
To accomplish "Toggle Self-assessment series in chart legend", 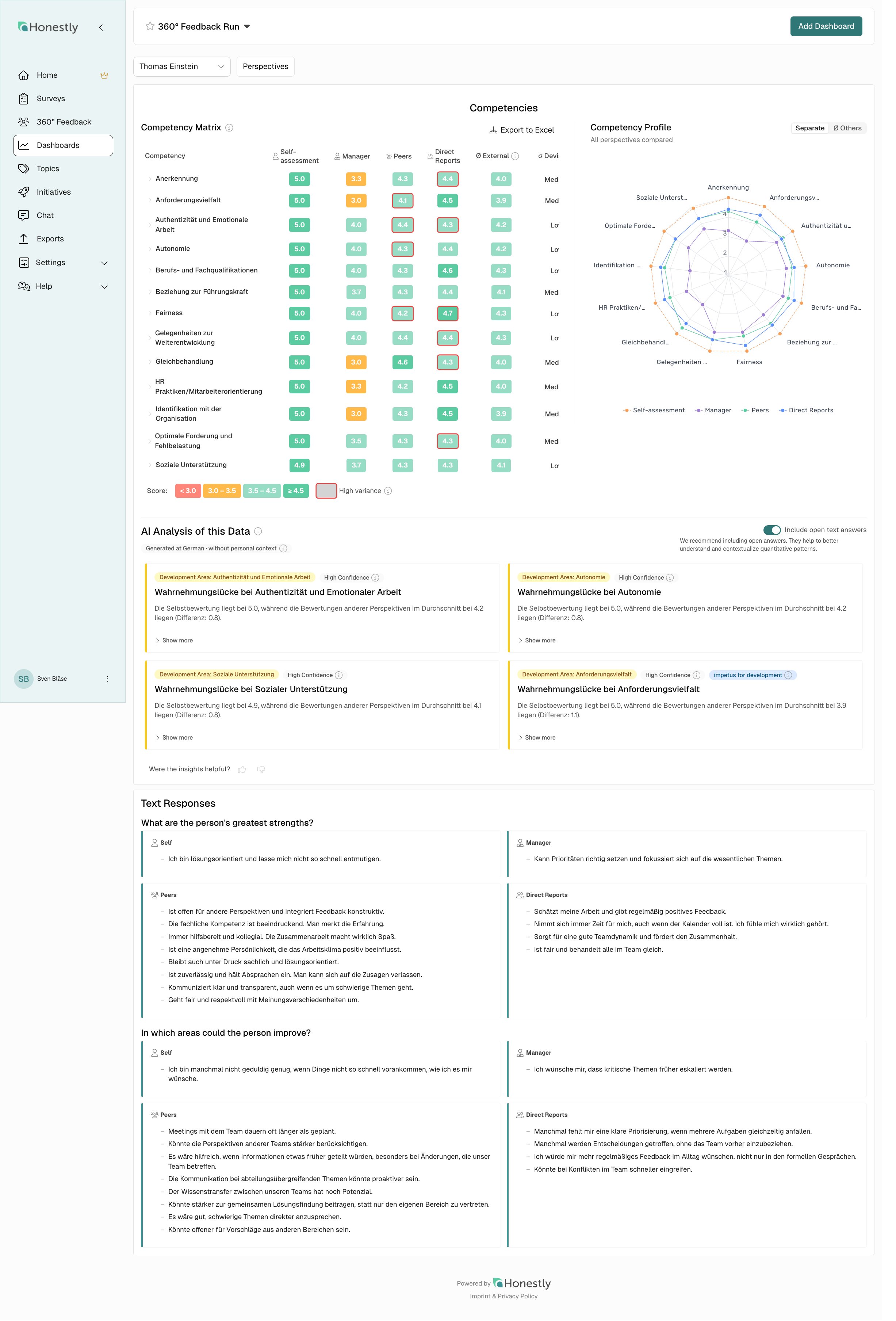I will point(654,411).
